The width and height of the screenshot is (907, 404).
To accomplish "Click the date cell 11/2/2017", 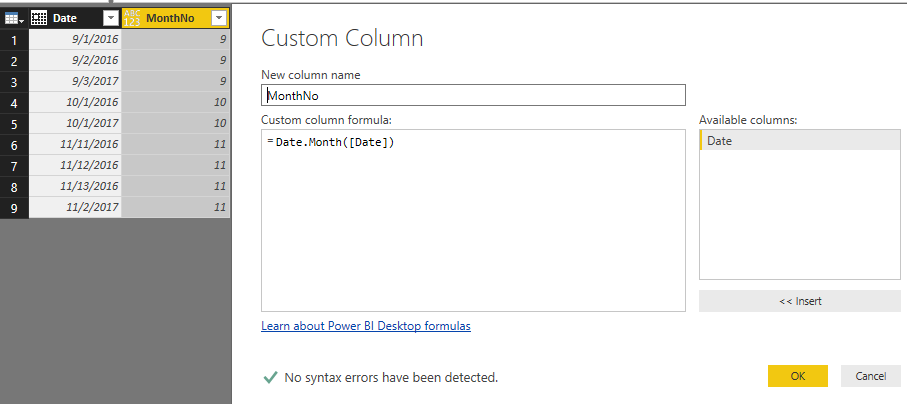I will coord(75,207).
